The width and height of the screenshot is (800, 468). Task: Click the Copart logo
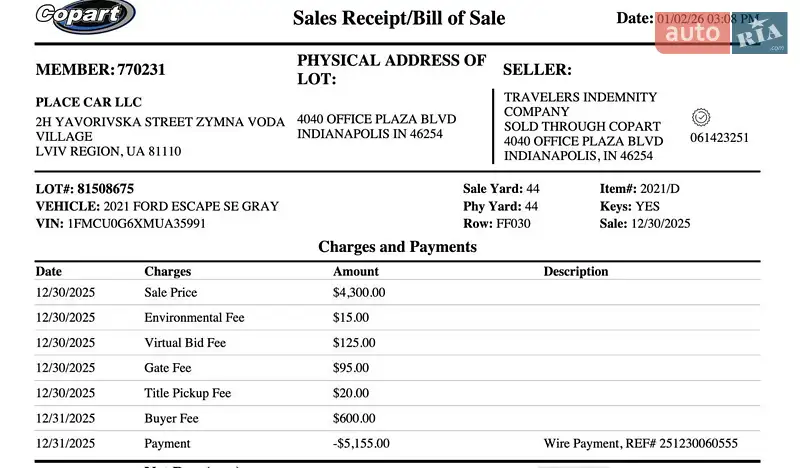[x=85, y=17]
